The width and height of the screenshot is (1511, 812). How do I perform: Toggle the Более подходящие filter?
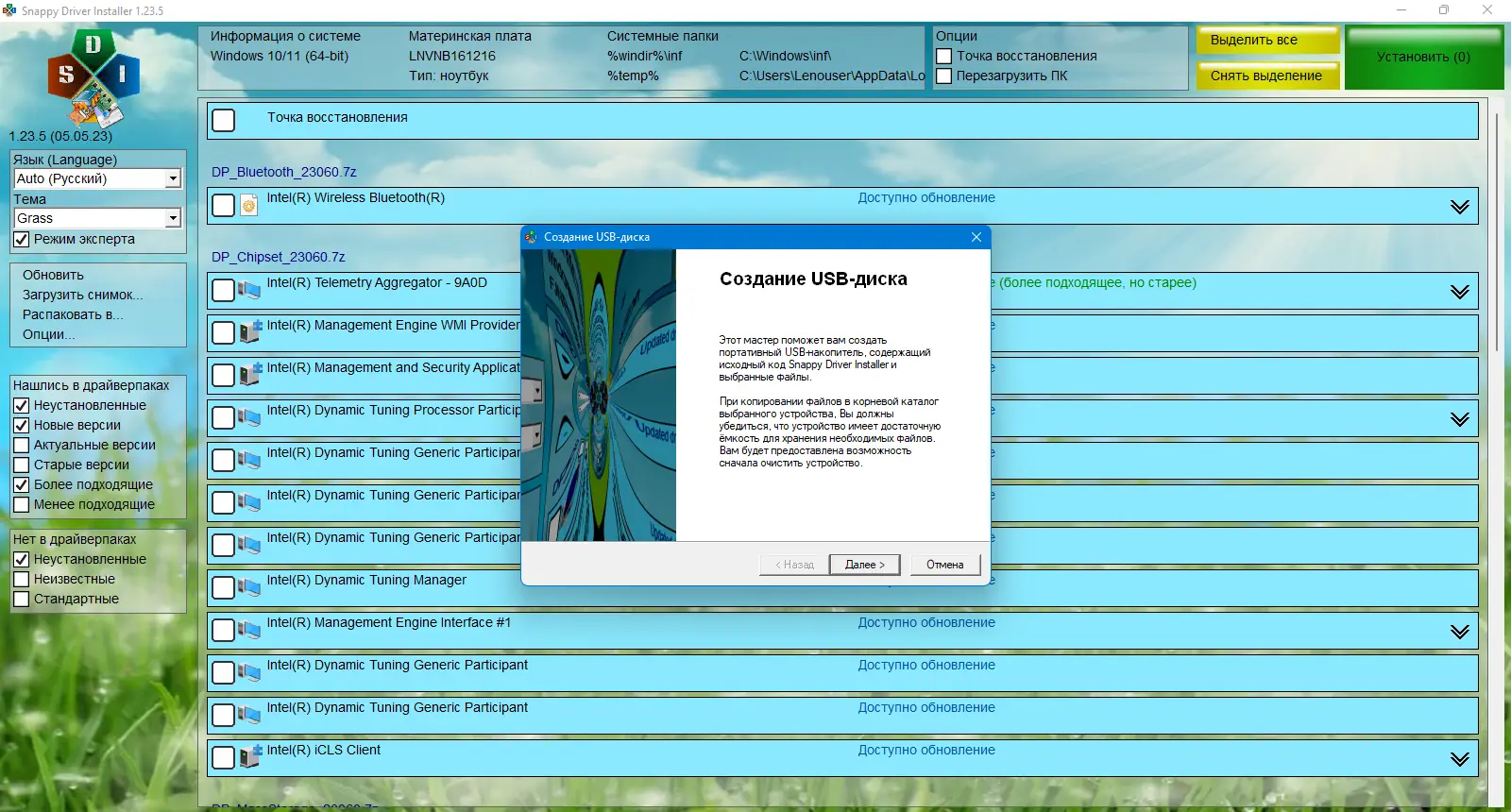[21, 485]
